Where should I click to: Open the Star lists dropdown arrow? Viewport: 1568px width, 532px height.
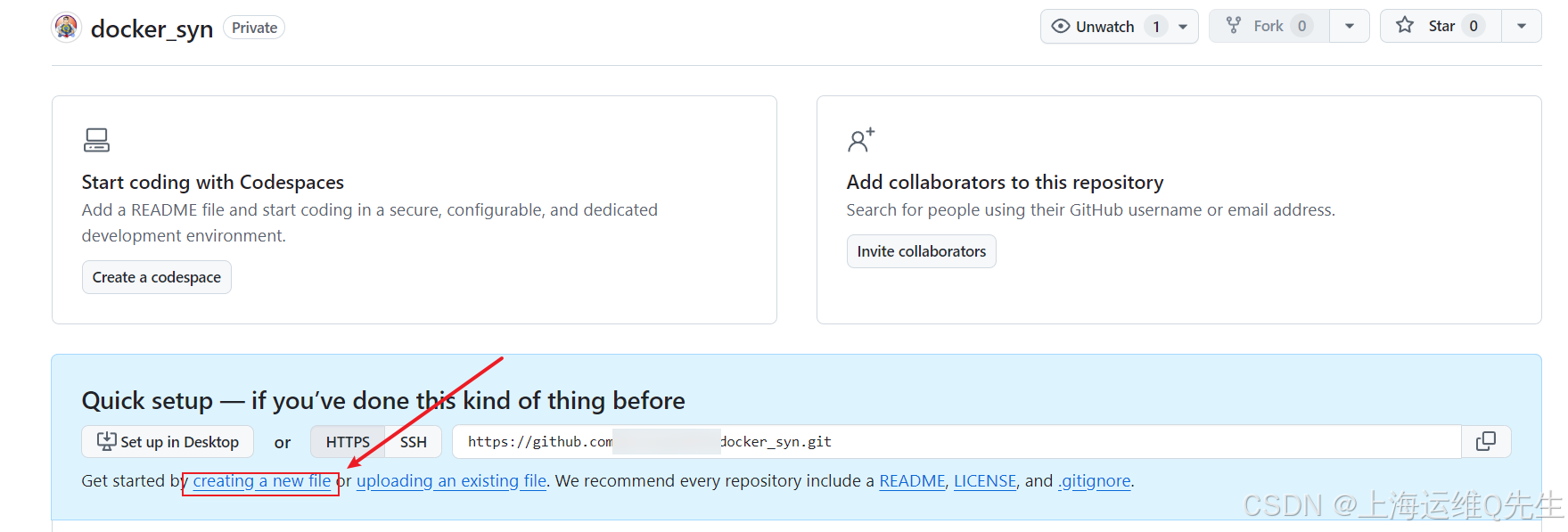click(x=1522, y=26)
